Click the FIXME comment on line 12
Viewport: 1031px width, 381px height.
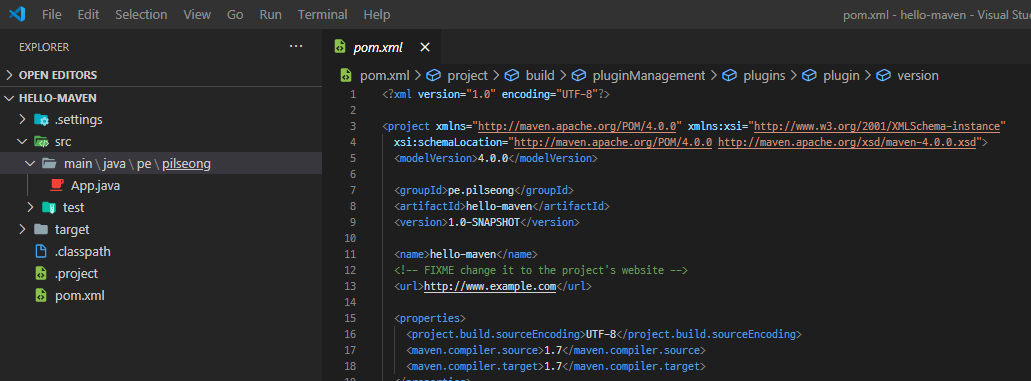[x=541, y=270]
